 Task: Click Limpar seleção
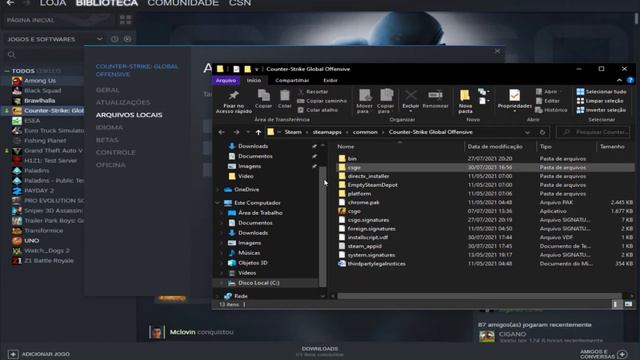pos(600,101)
